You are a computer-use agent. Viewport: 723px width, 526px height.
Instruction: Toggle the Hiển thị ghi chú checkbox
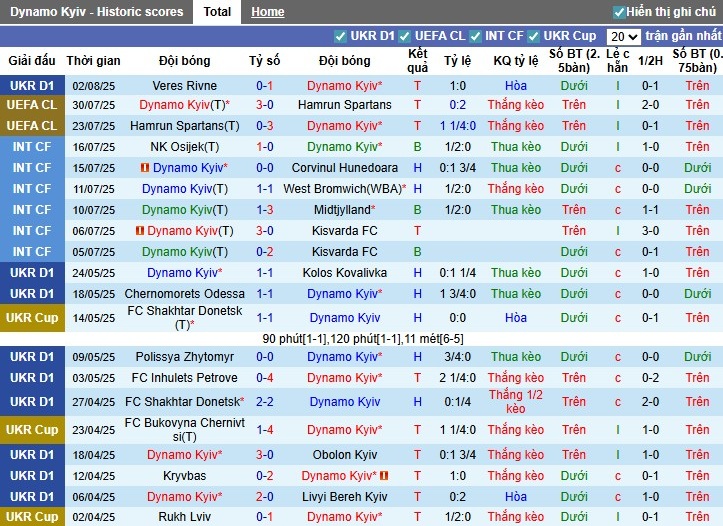pos(619,12)
